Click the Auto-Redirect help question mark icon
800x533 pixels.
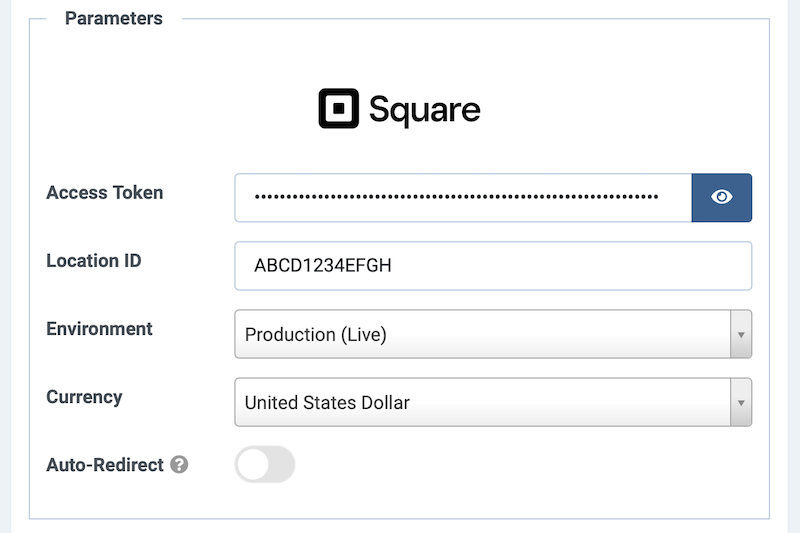click(x=179, y=465)
